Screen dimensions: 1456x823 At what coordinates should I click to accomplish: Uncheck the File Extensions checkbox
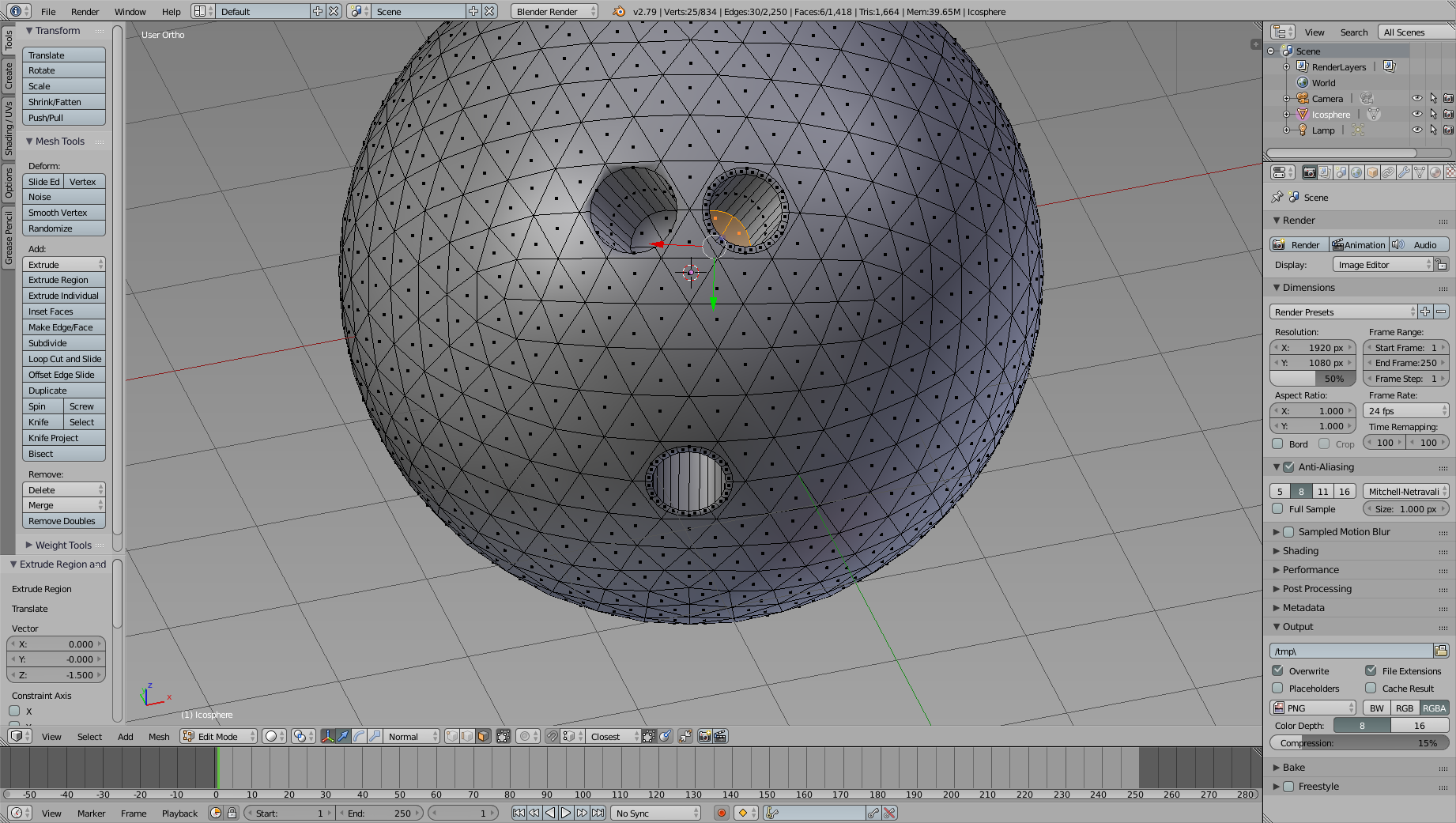coord(1371,670)
